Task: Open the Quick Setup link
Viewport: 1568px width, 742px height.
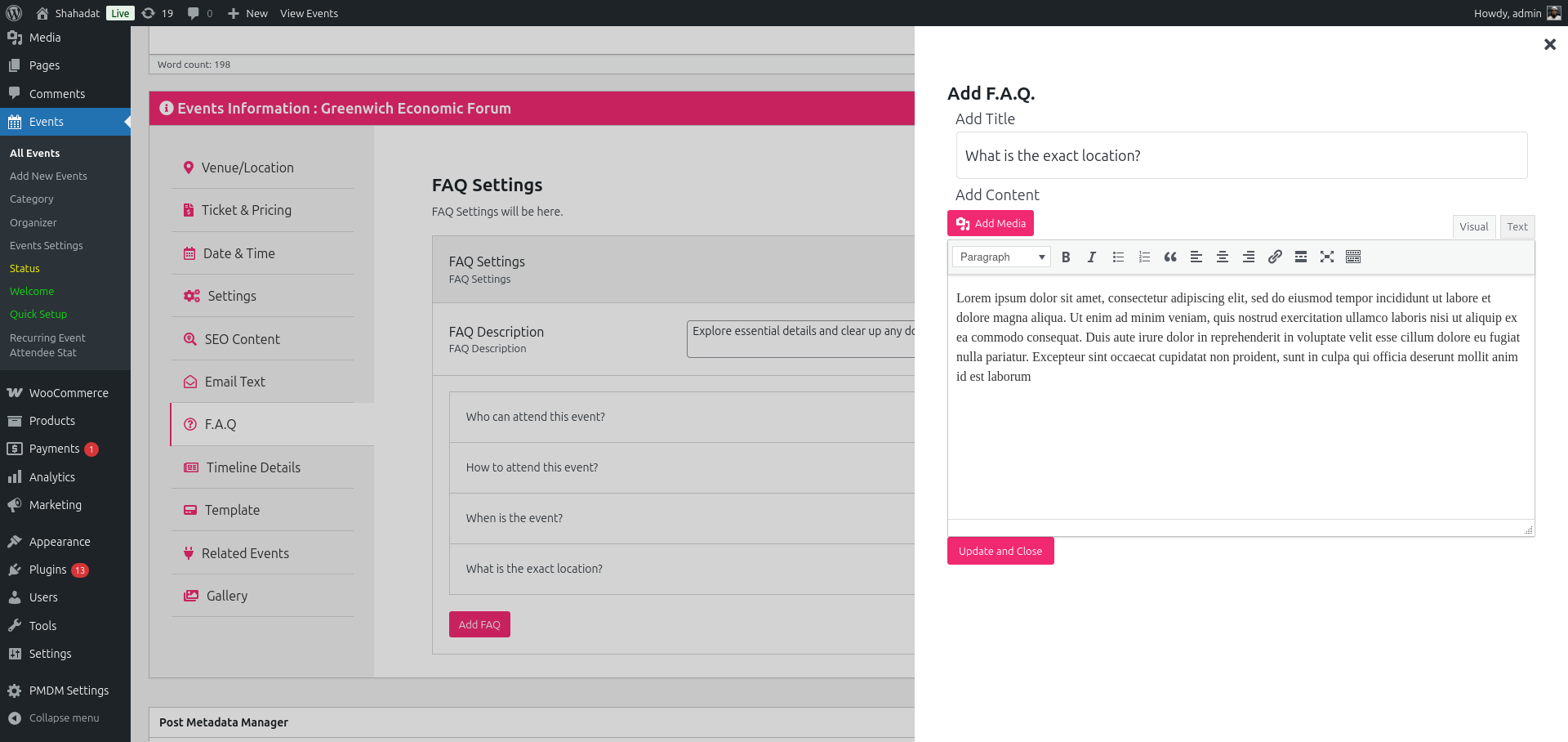Action: 38,314
